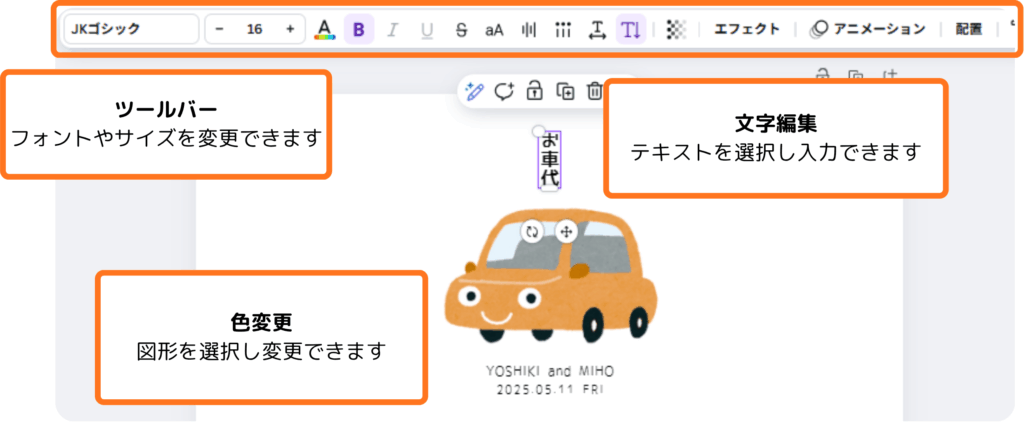Increase font size with plus button
Screen dimensions: 1024x422
coord(290,29)
